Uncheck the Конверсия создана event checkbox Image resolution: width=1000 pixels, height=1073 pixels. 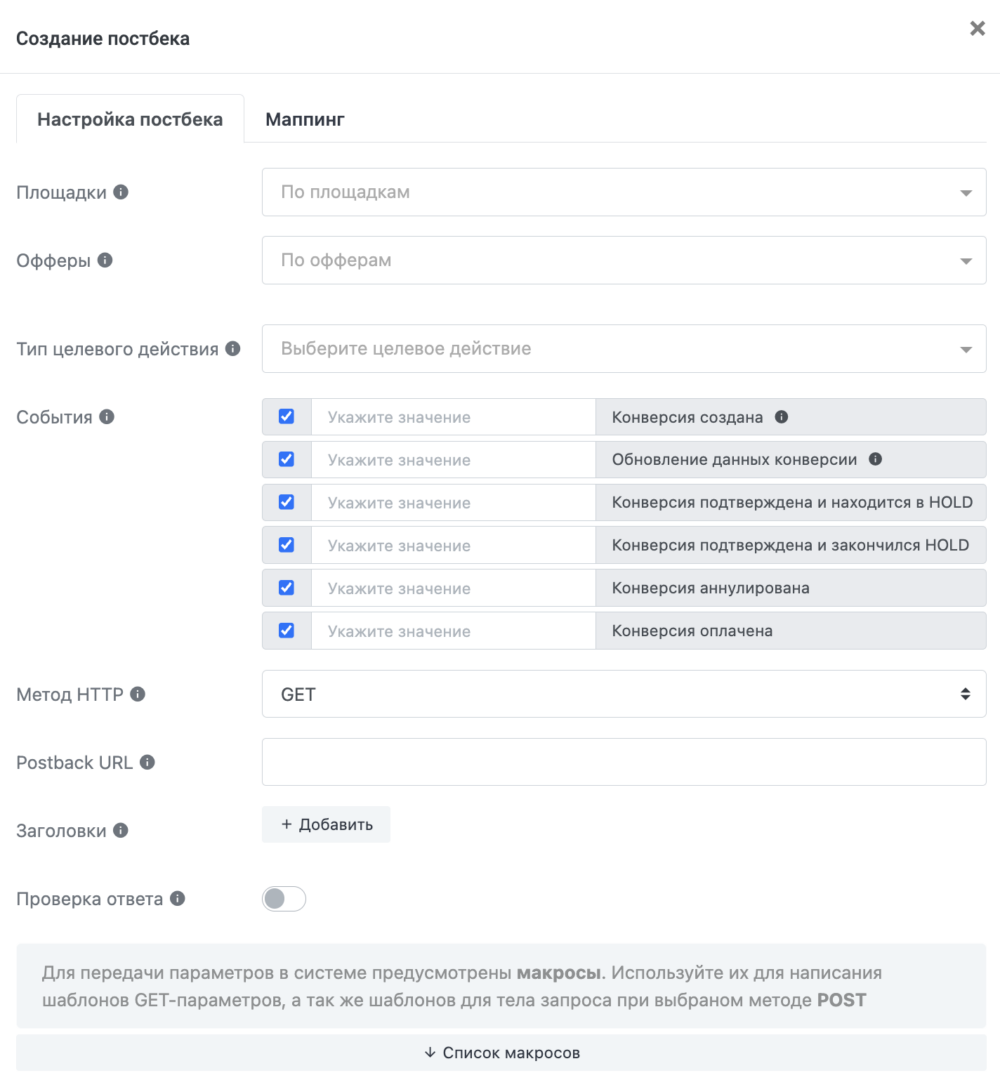click(x=286, y=417)
